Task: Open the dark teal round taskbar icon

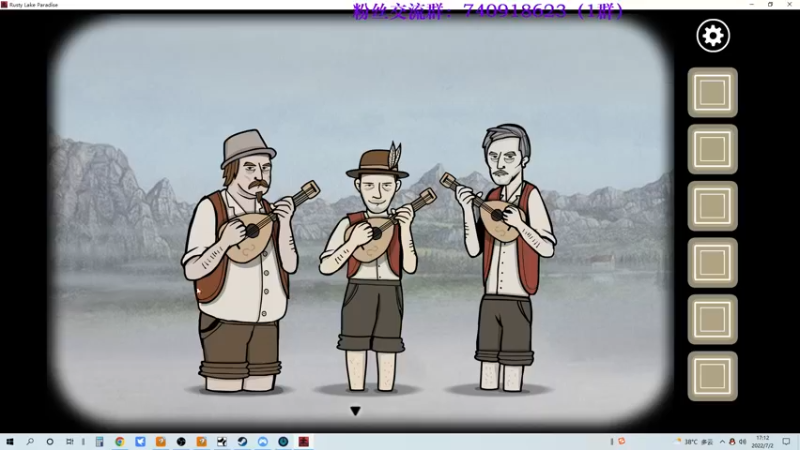Action: (x=283, y=441)
